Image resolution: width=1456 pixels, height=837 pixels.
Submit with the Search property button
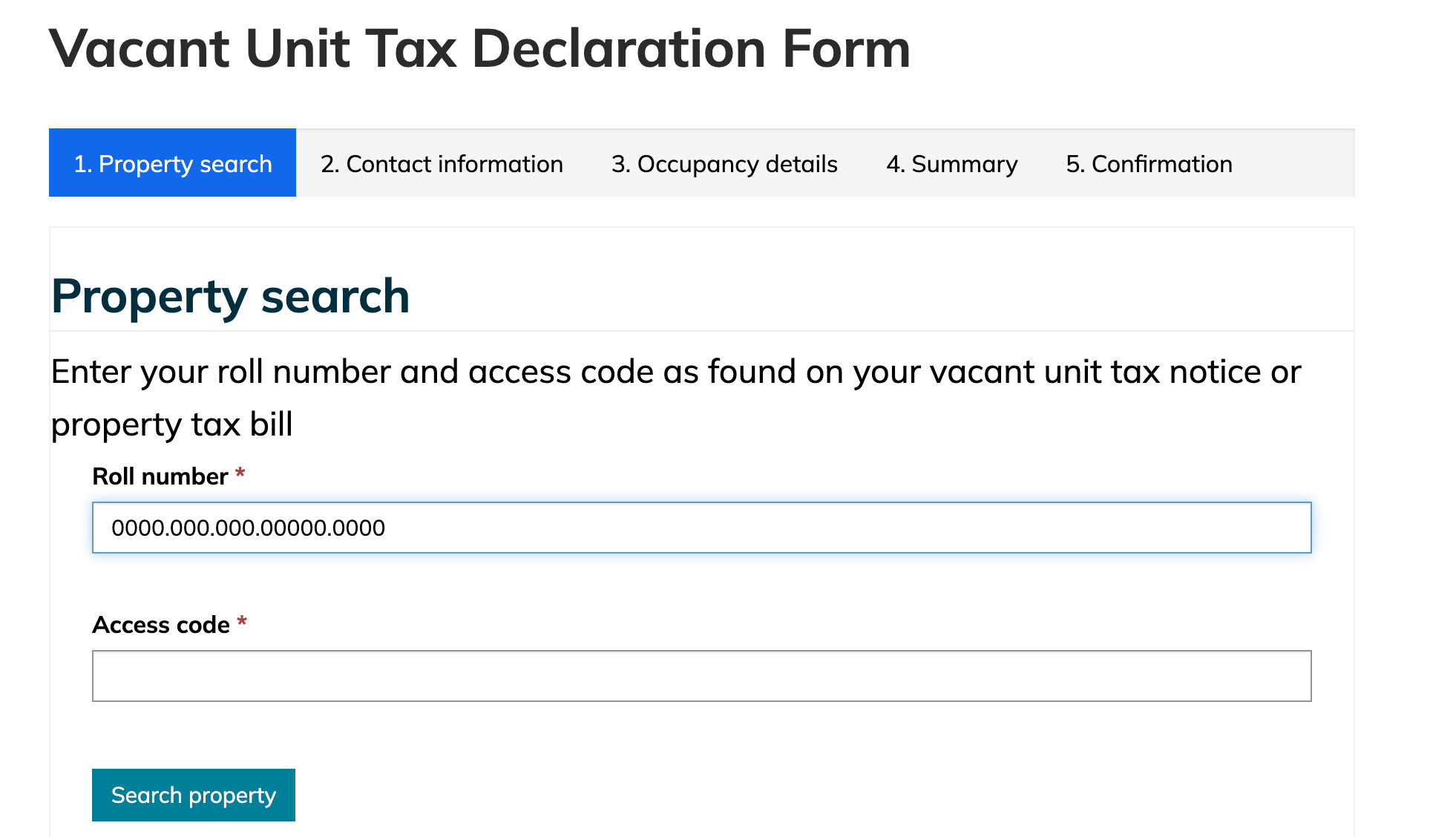click(x=194, y=795)
